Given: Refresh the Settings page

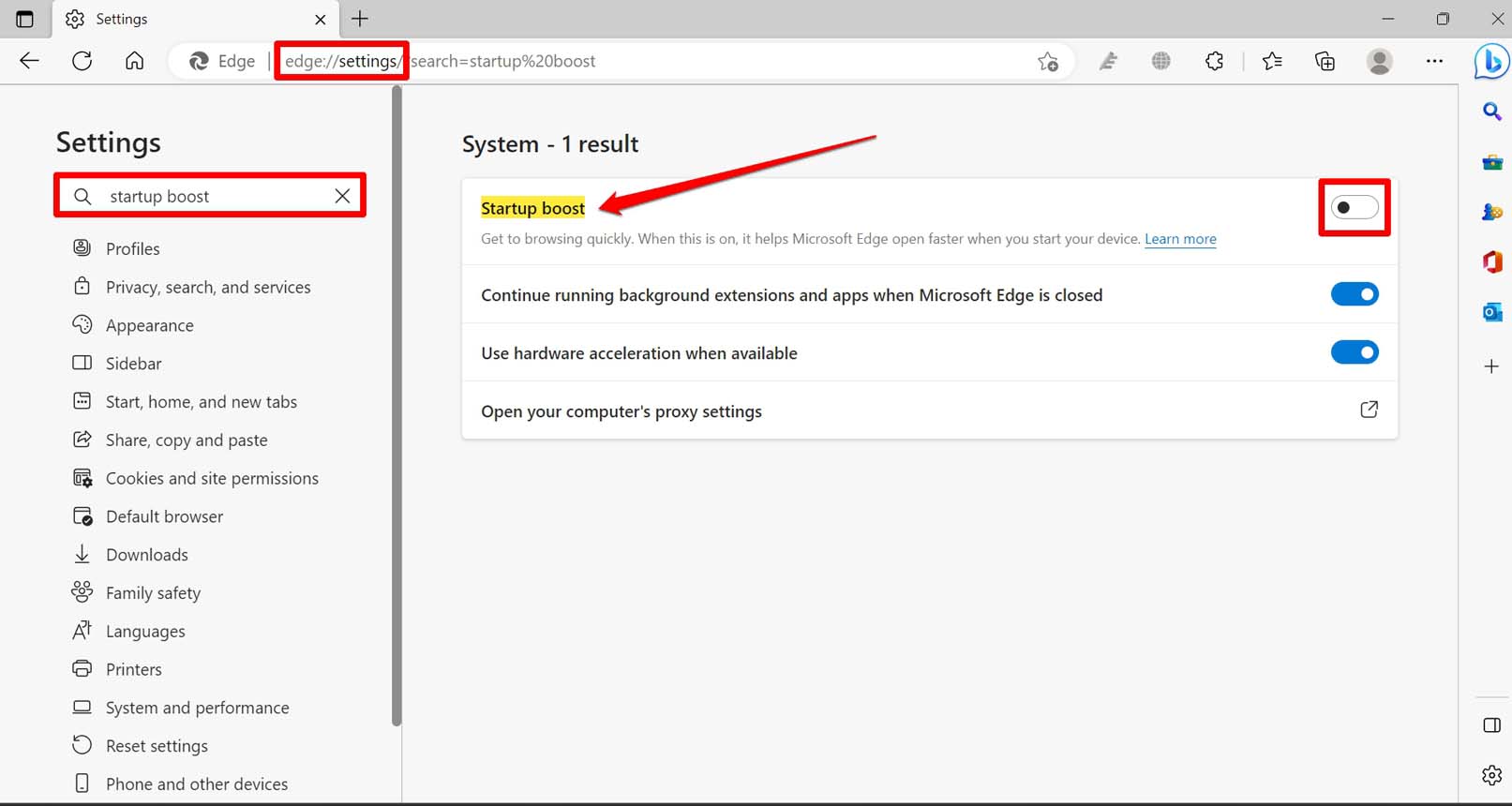Looking at the screenshot, I should 82,61.
